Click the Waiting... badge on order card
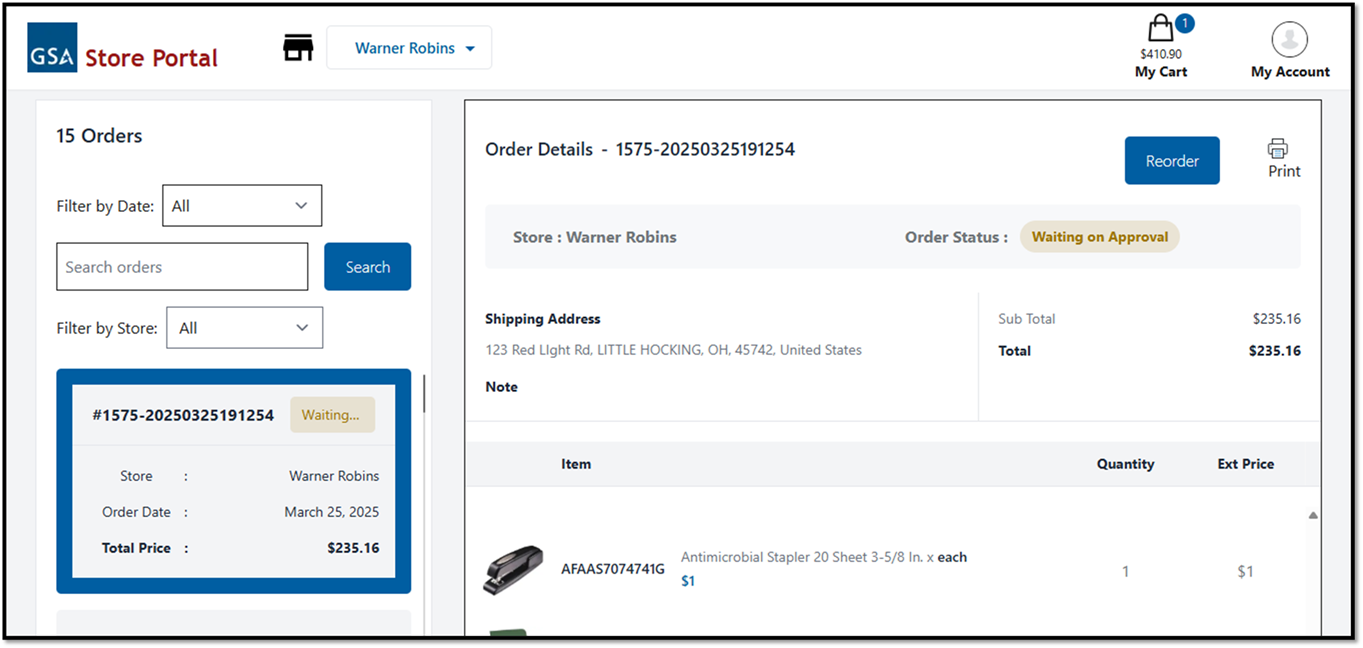The height and width of the screenshot is (648, 1363). pyautogui.click(x=332, y=415)
